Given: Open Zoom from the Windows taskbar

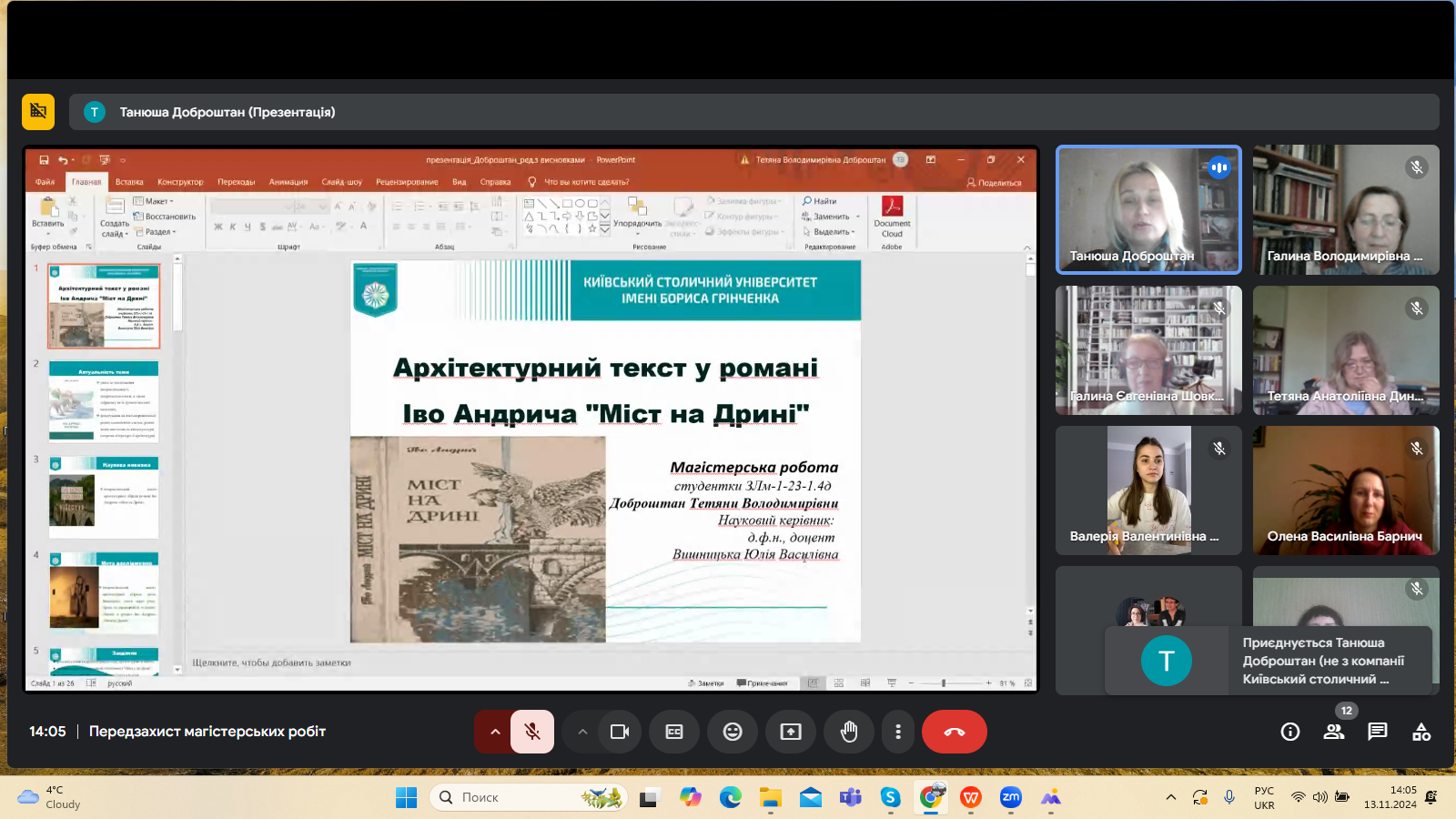Looking at the screenshot, I should point(1010,798).
